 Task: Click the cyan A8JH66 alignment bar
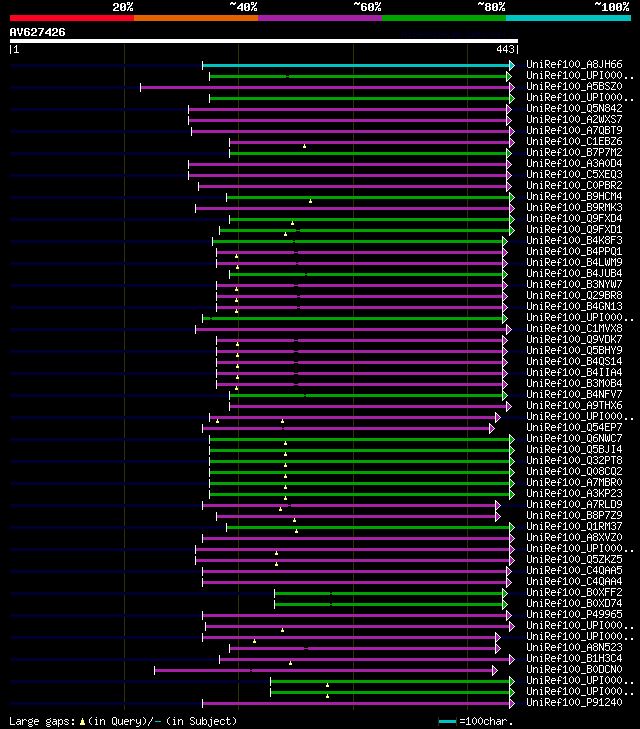356,66
